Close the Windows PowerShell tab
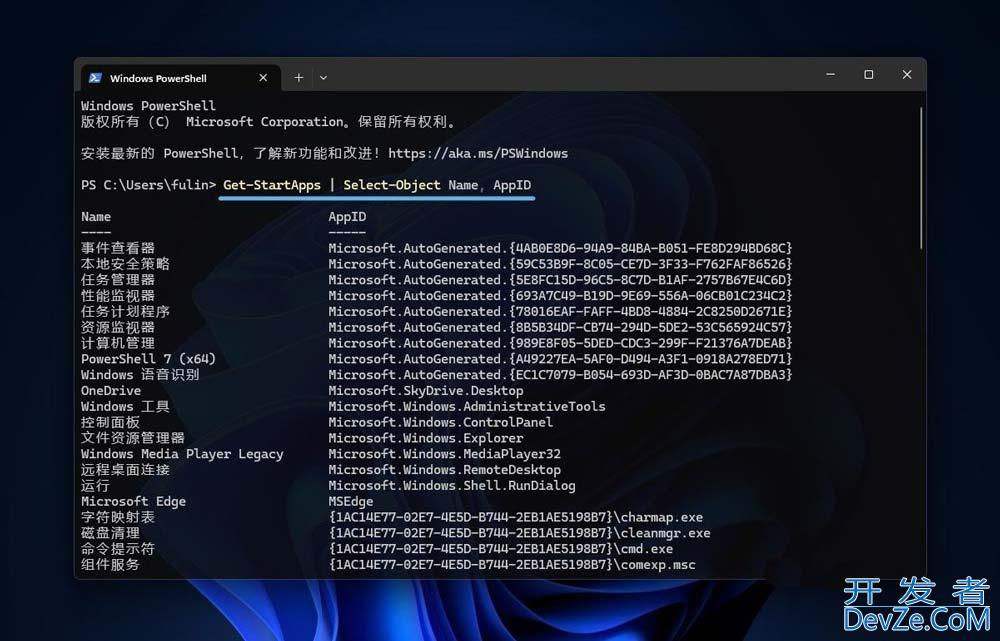 263,78
